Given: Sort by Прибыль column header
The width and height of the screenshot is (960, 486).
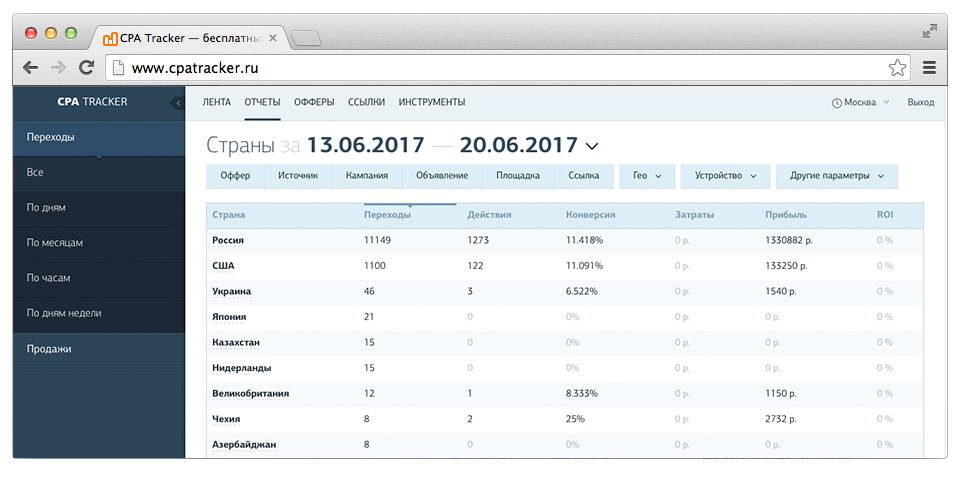Looking at the screenshot, I should (786, 215).
